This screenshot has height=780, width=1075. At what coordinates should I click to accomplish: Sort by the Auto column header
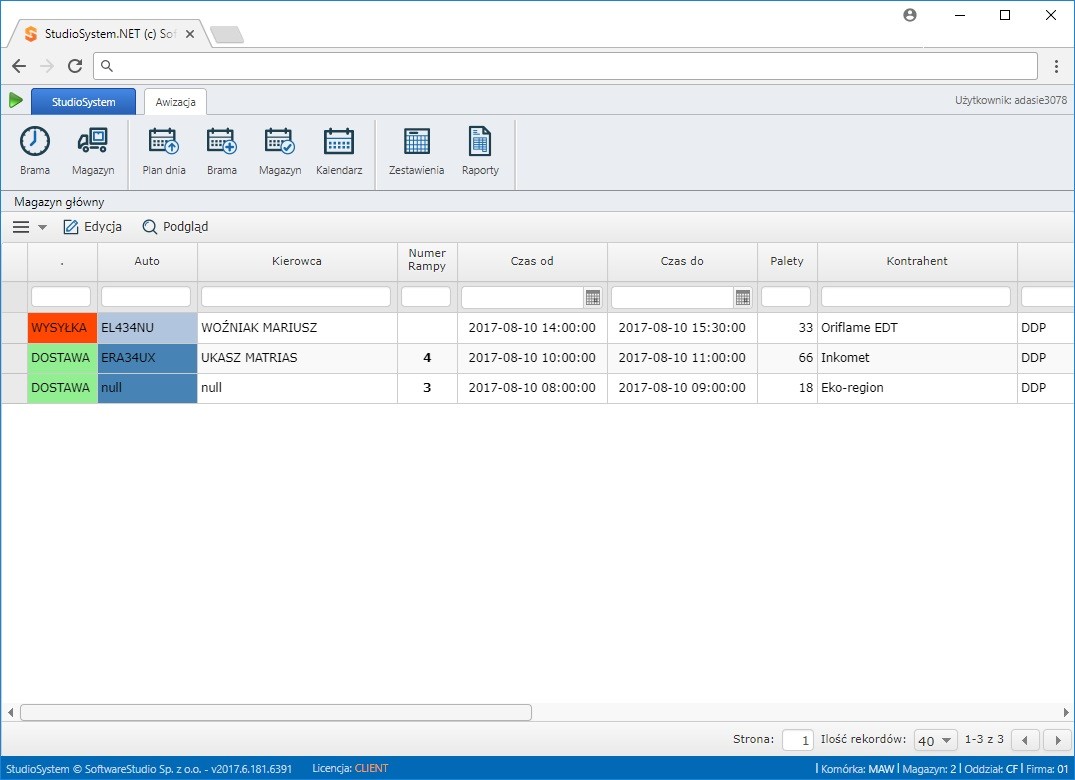pos(147,261)
